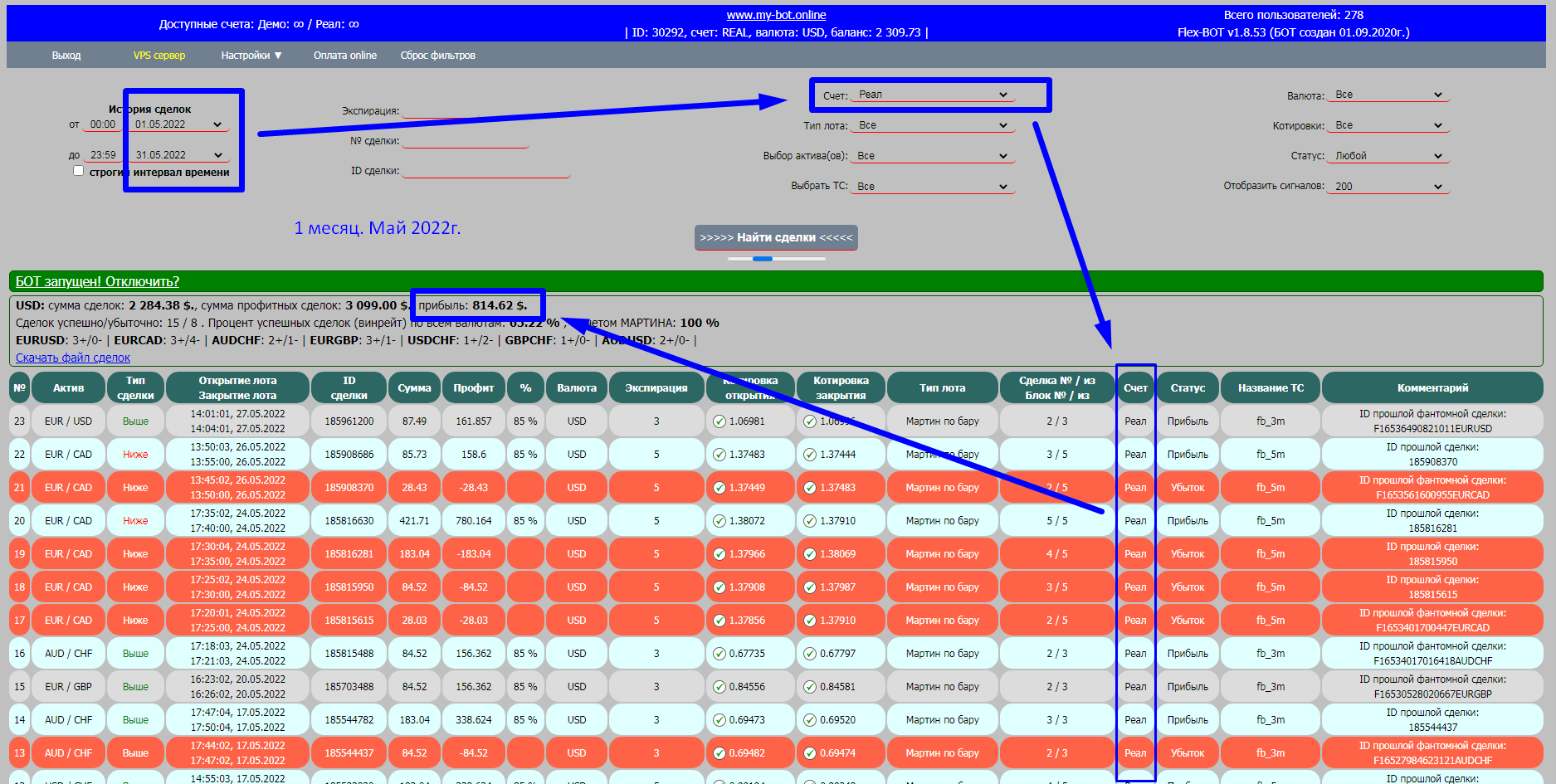Focus the № сделки input field

click(467, 140)
